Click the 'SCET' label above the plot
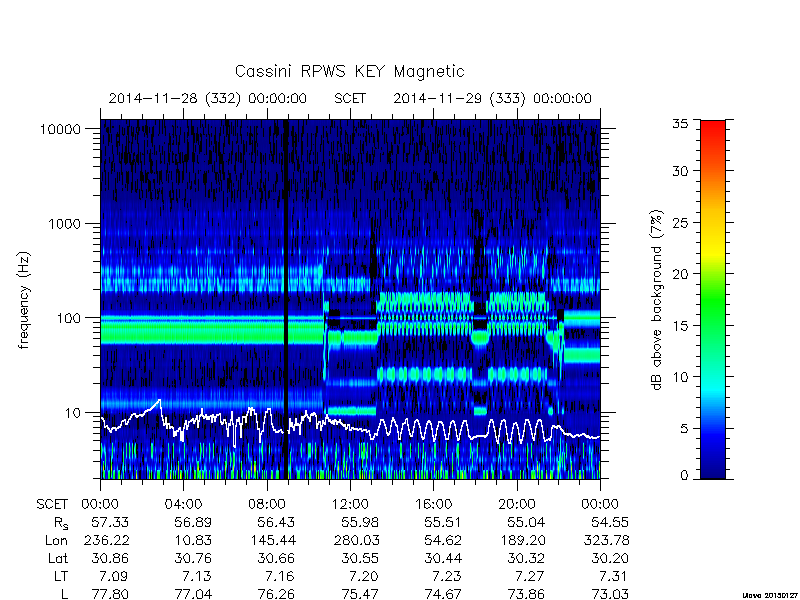Image resolution: width=800 pixels, height=600 pixels. pos(350,98)
